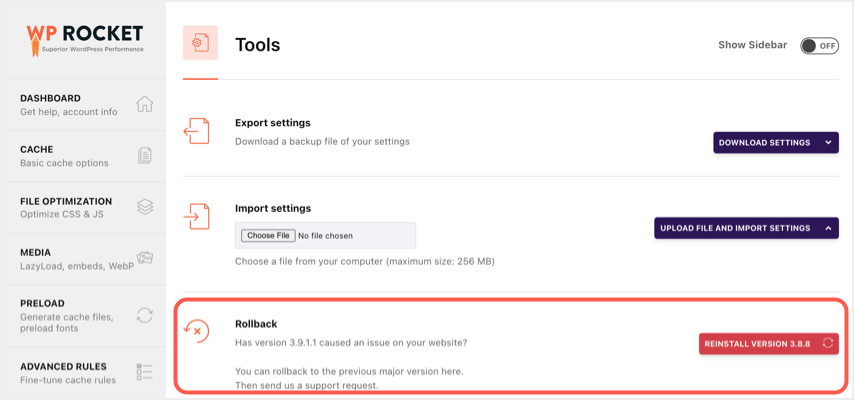Screen dimensions: 854x400
Task: Click the Media images icon
Action: (145, 259)
